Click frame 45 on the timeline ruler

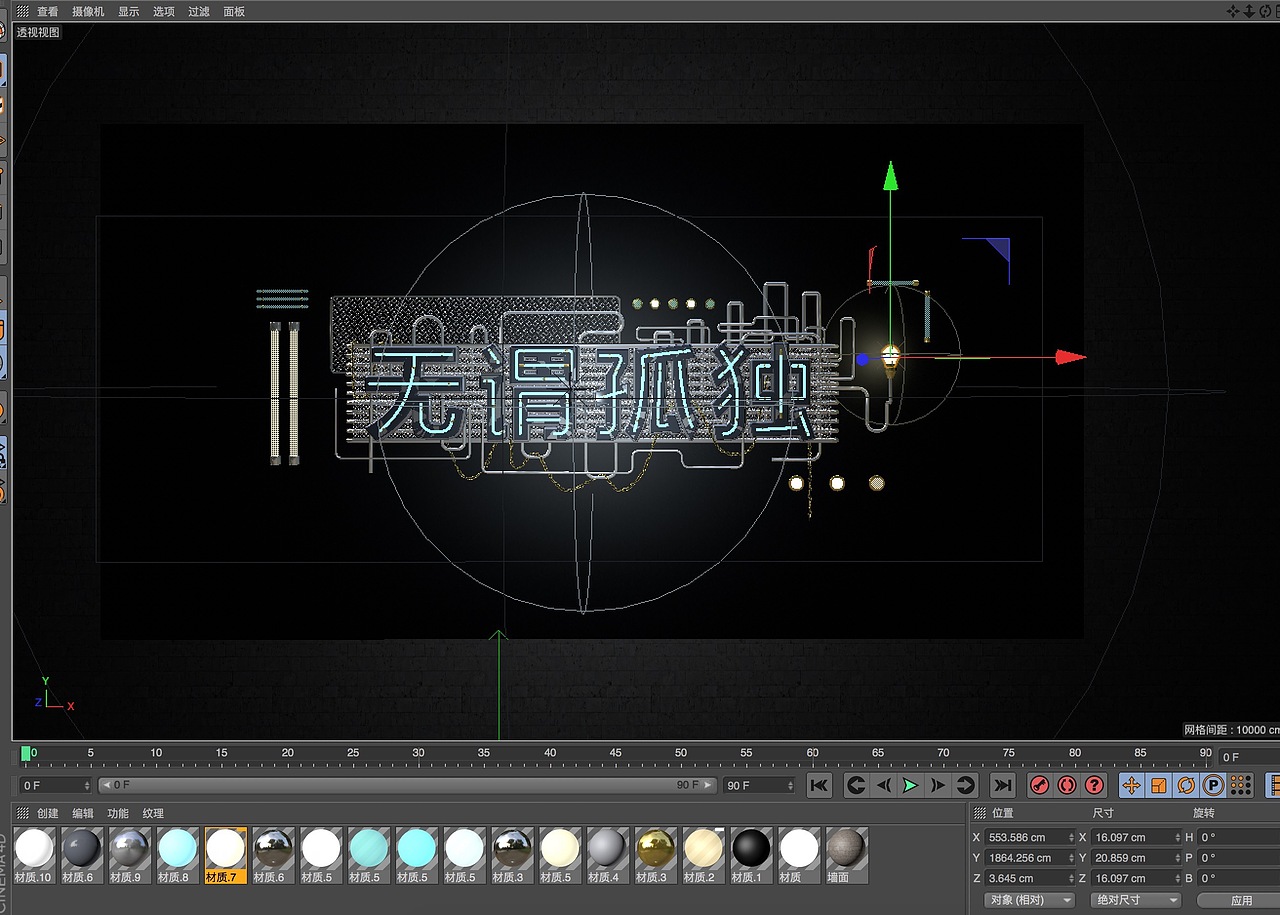coord(615,752)
